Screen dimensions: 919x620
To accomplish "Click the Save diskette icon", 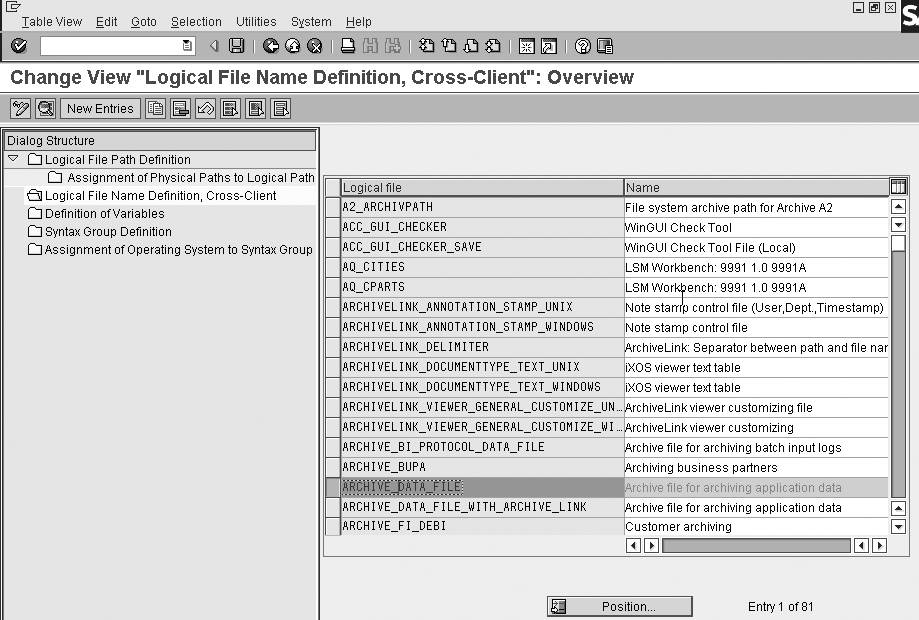I will point(237,46).
